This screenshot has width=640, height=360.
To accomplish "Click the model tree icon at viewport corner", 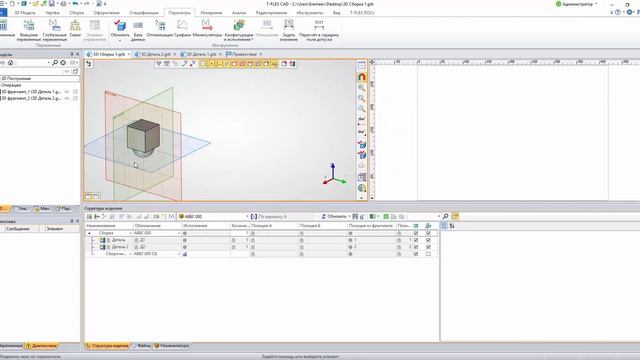I will 89,64.
